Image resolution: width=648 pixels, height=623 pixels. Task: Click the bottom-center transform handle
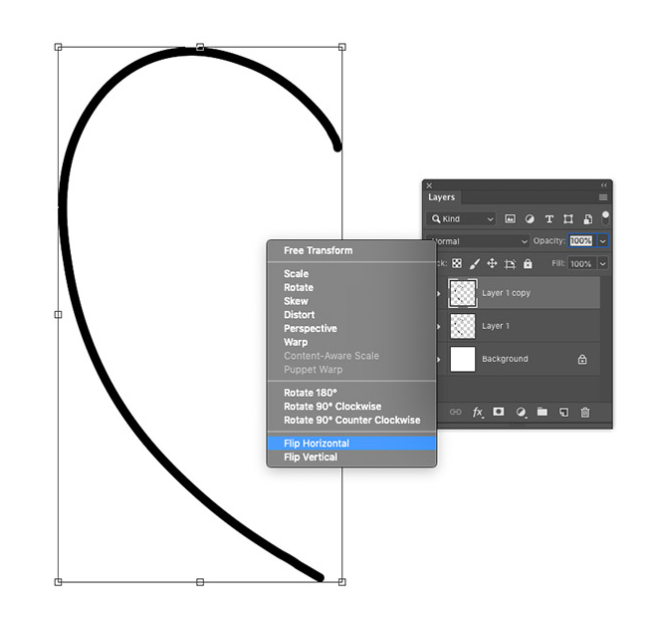[x=200, y=582]
